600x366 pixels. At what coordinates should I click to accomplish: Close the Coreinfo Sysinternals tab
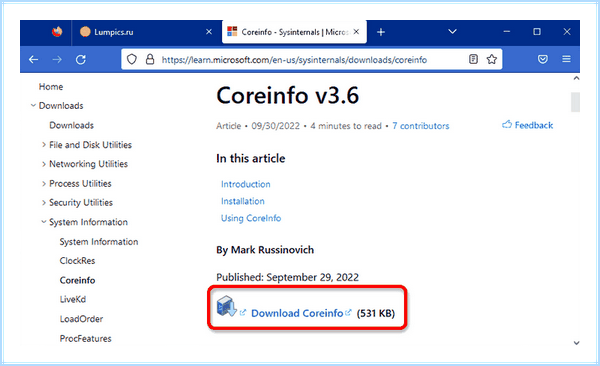coord(356,32)
